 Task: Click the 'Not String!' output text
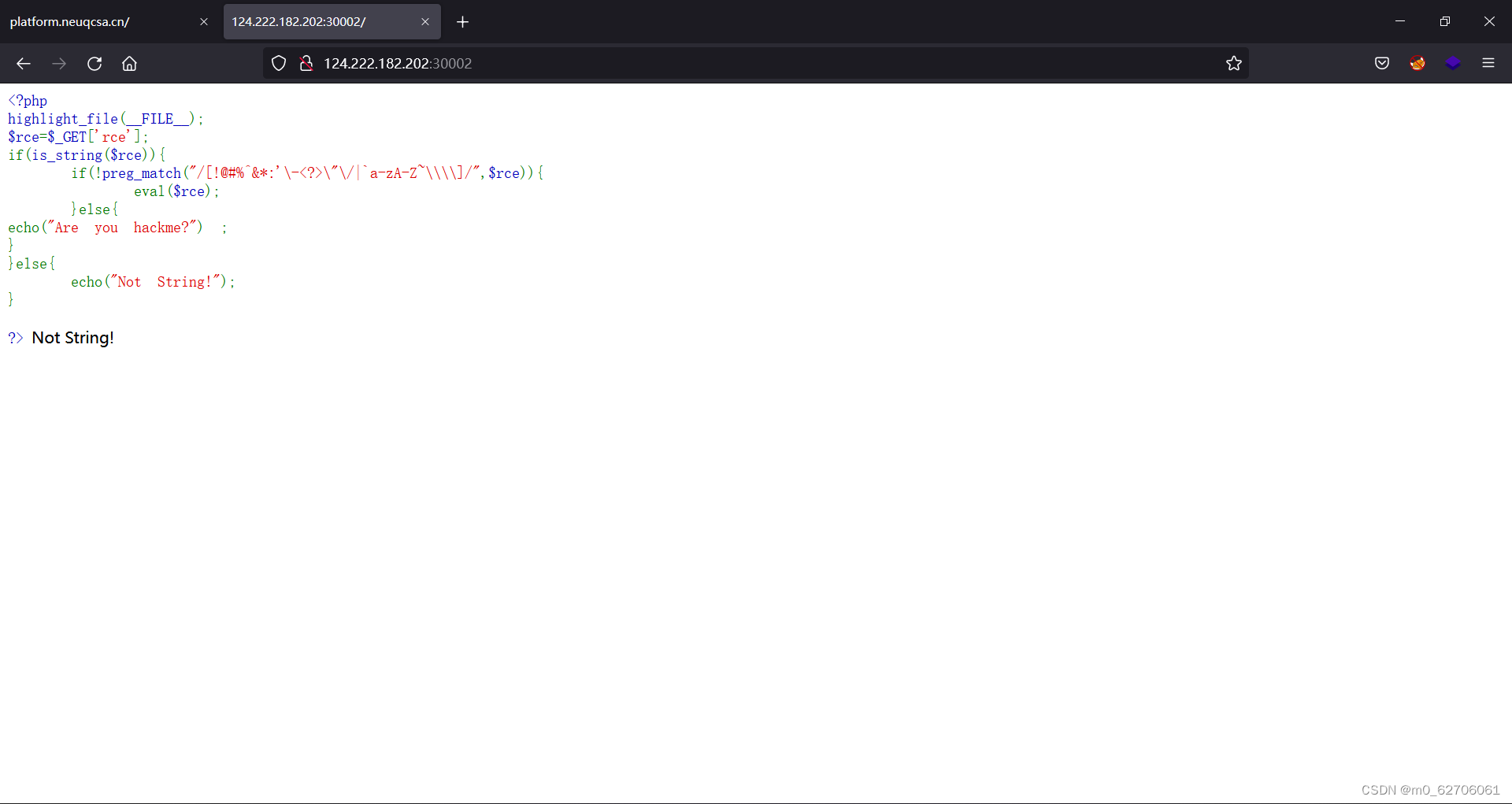pyautogui.click(x=73, y=338)
